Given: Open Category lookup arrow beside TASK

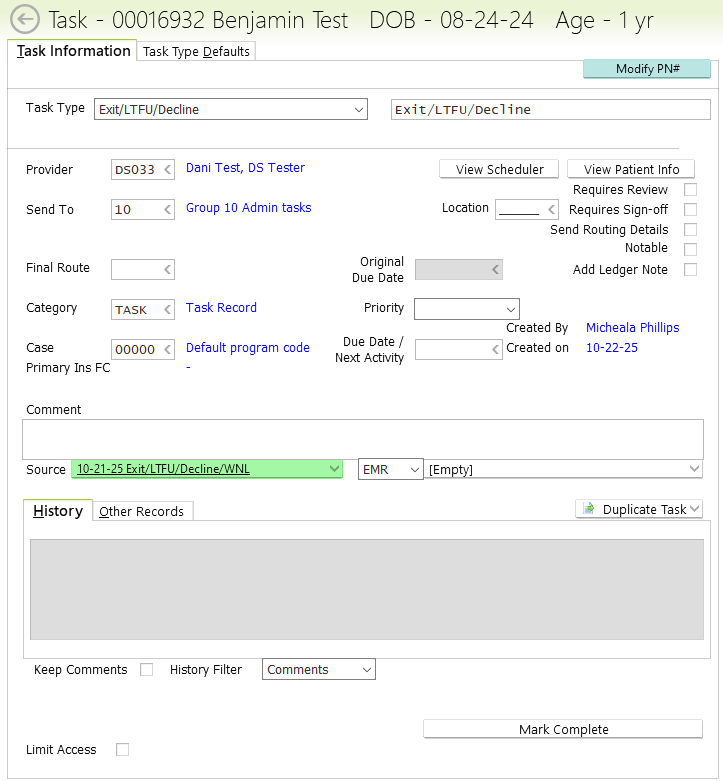Looking at the screenshot, I should [x=167, y=309].
